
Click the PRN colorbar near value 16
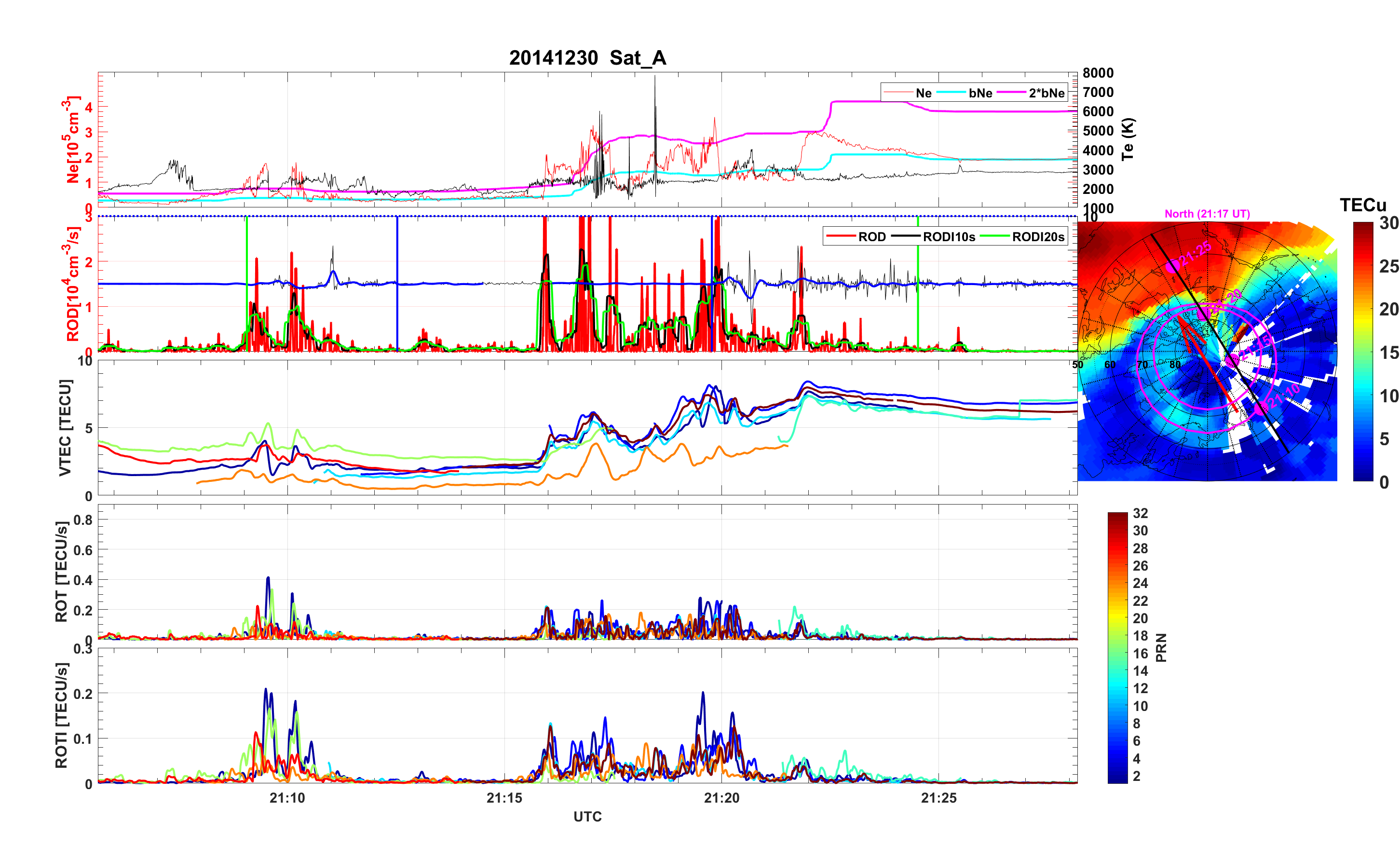point(1117,654)
